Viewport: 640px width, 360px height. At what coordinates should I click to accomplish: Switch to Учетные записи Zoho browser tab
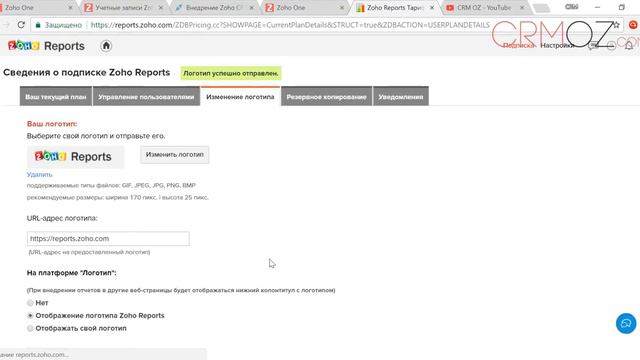point(123,8)
